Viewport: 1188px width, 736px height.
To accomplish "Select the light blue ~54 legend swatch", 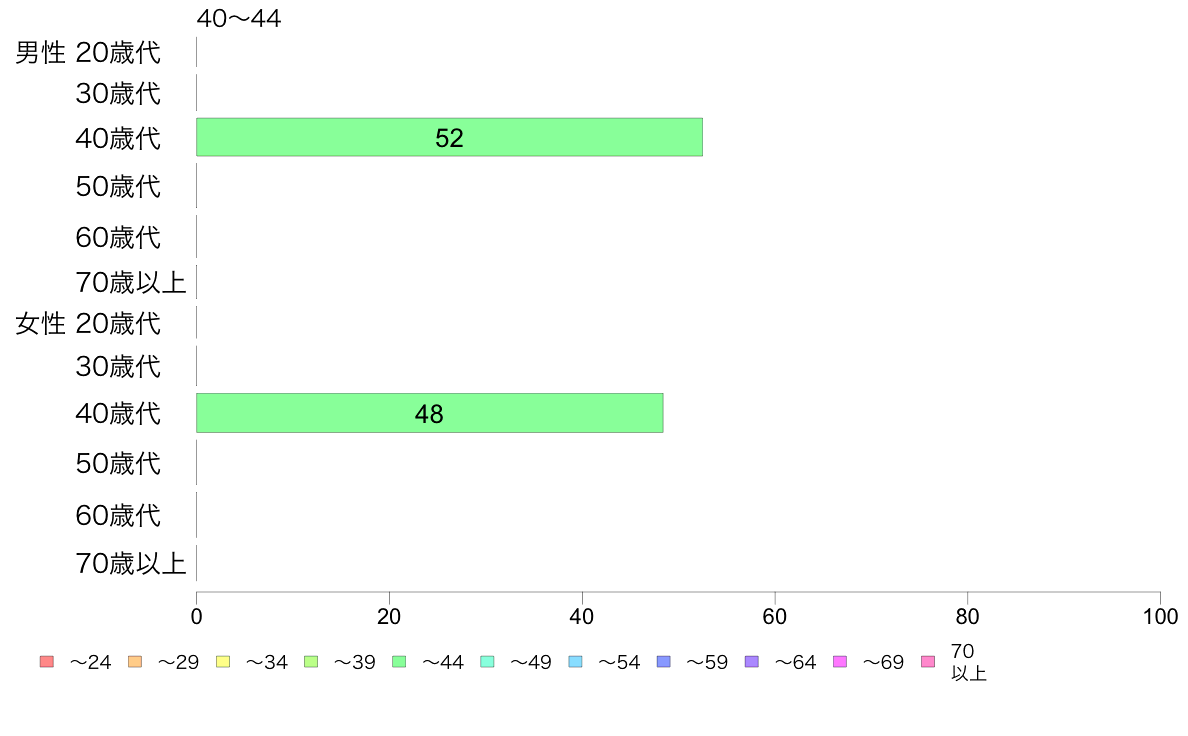I will pyautogui.click(x=575, y=662).
